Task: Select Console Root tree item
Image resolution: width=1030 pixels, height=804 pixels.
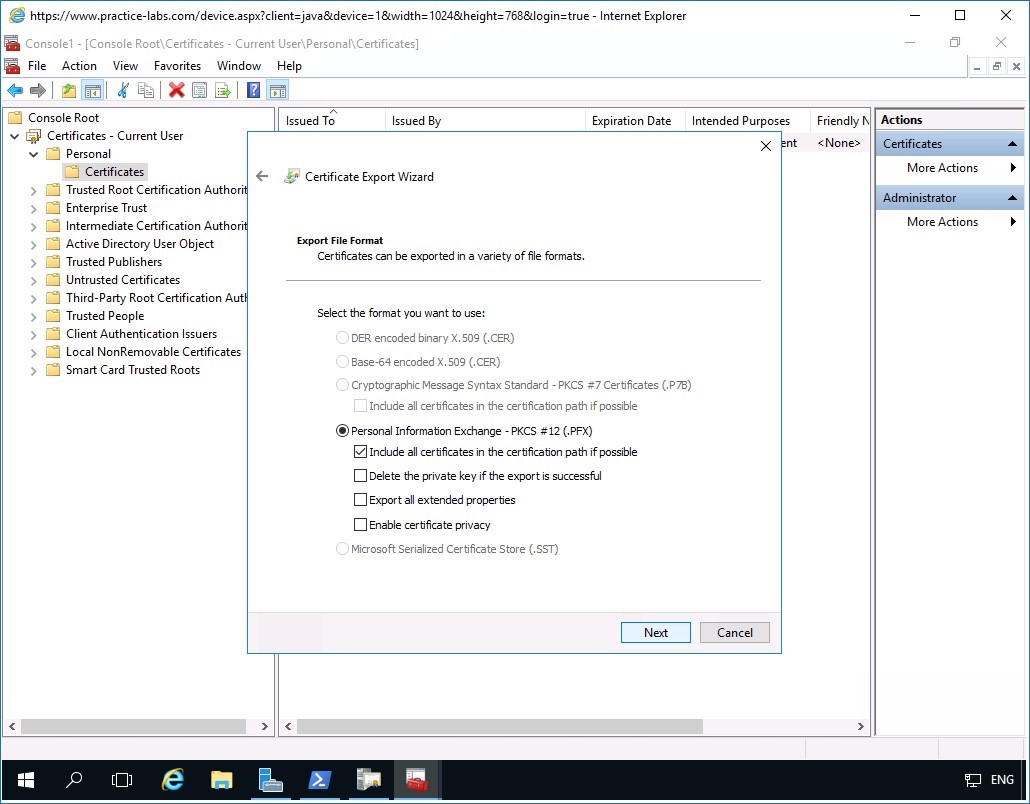Action: 63,118
